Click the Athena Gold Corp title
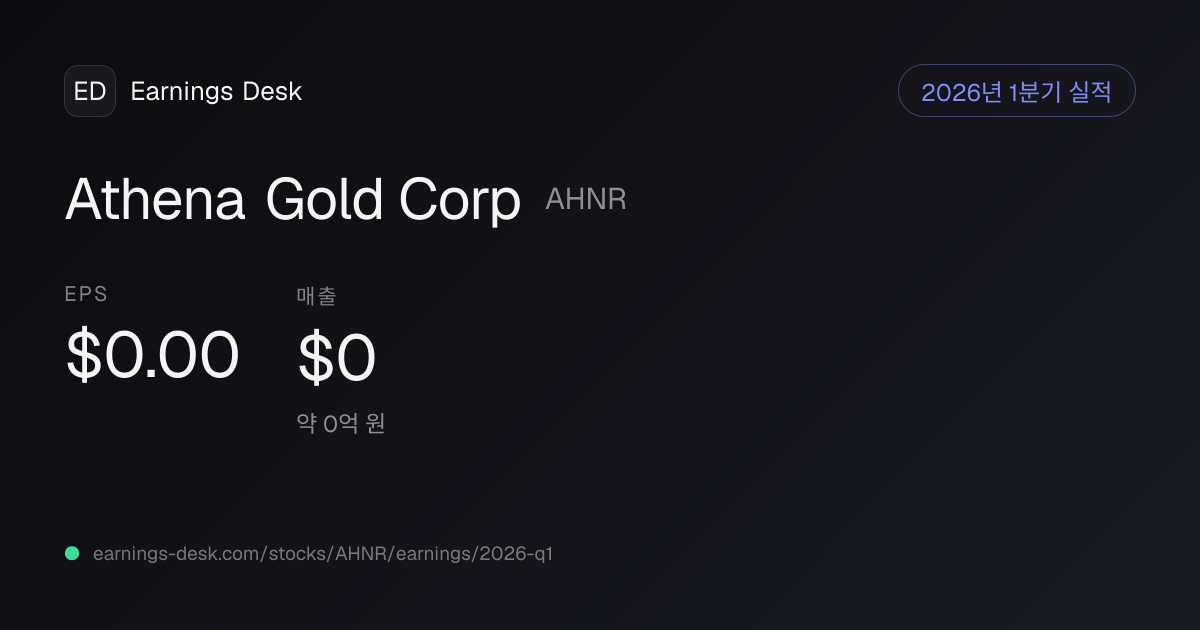 click(293, 200)
